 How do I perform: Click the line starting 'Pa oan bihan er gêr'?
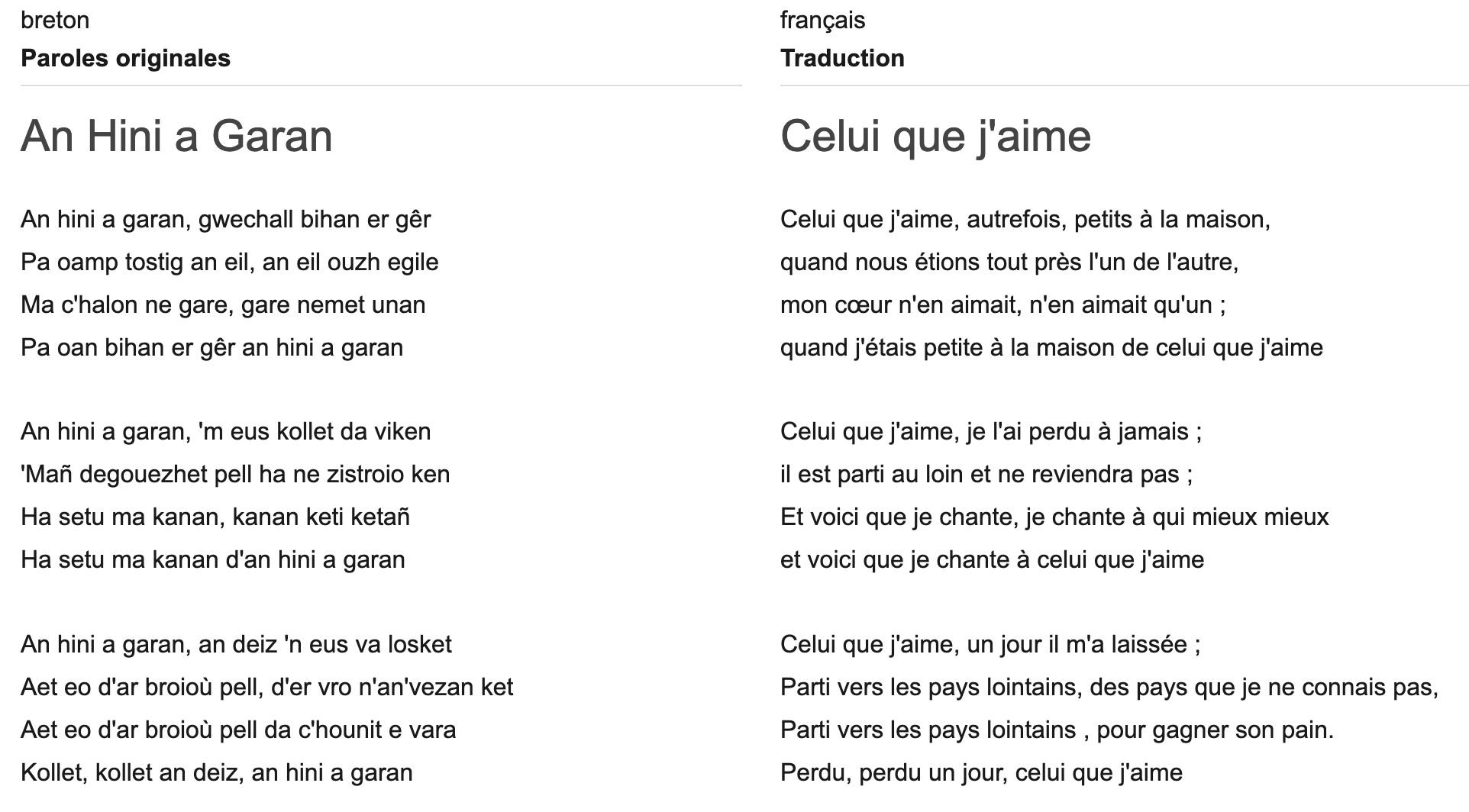(211, 348)
